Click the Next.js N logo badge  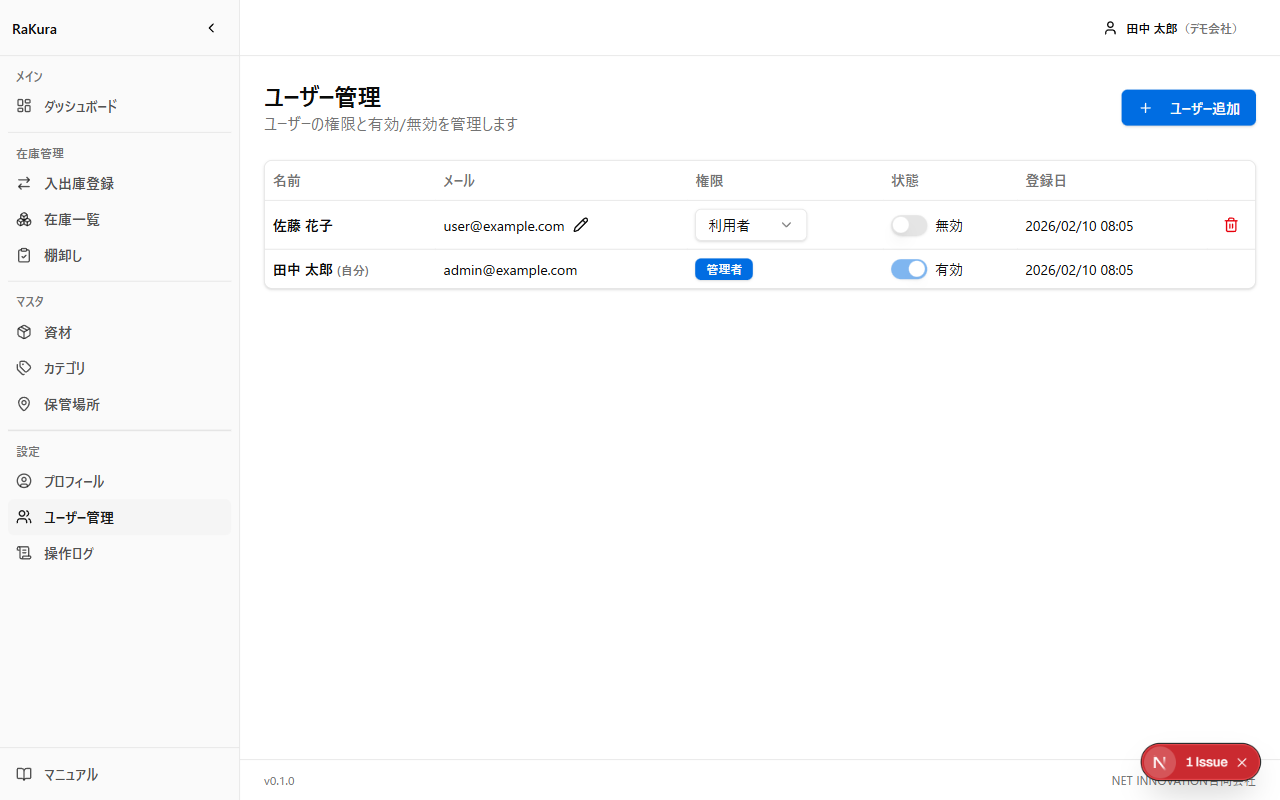point(1160,762)
